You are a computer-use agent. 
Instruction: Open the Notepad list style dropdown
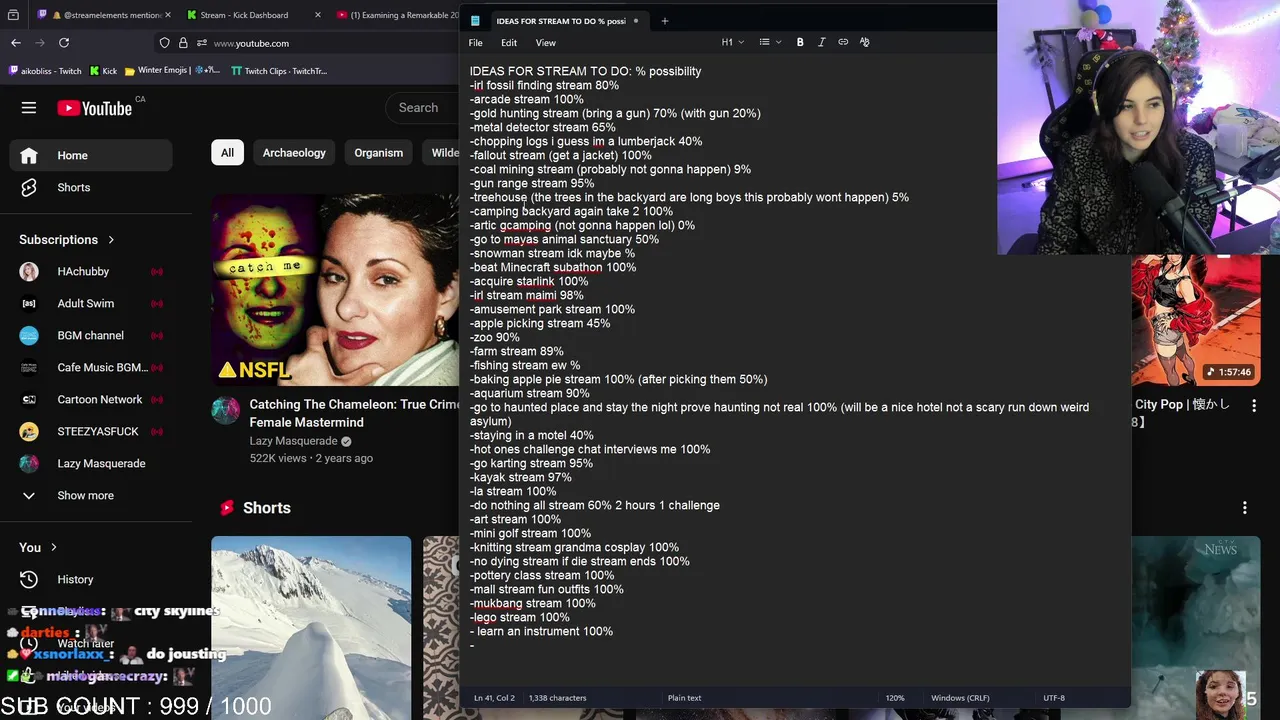coord(770,42)
